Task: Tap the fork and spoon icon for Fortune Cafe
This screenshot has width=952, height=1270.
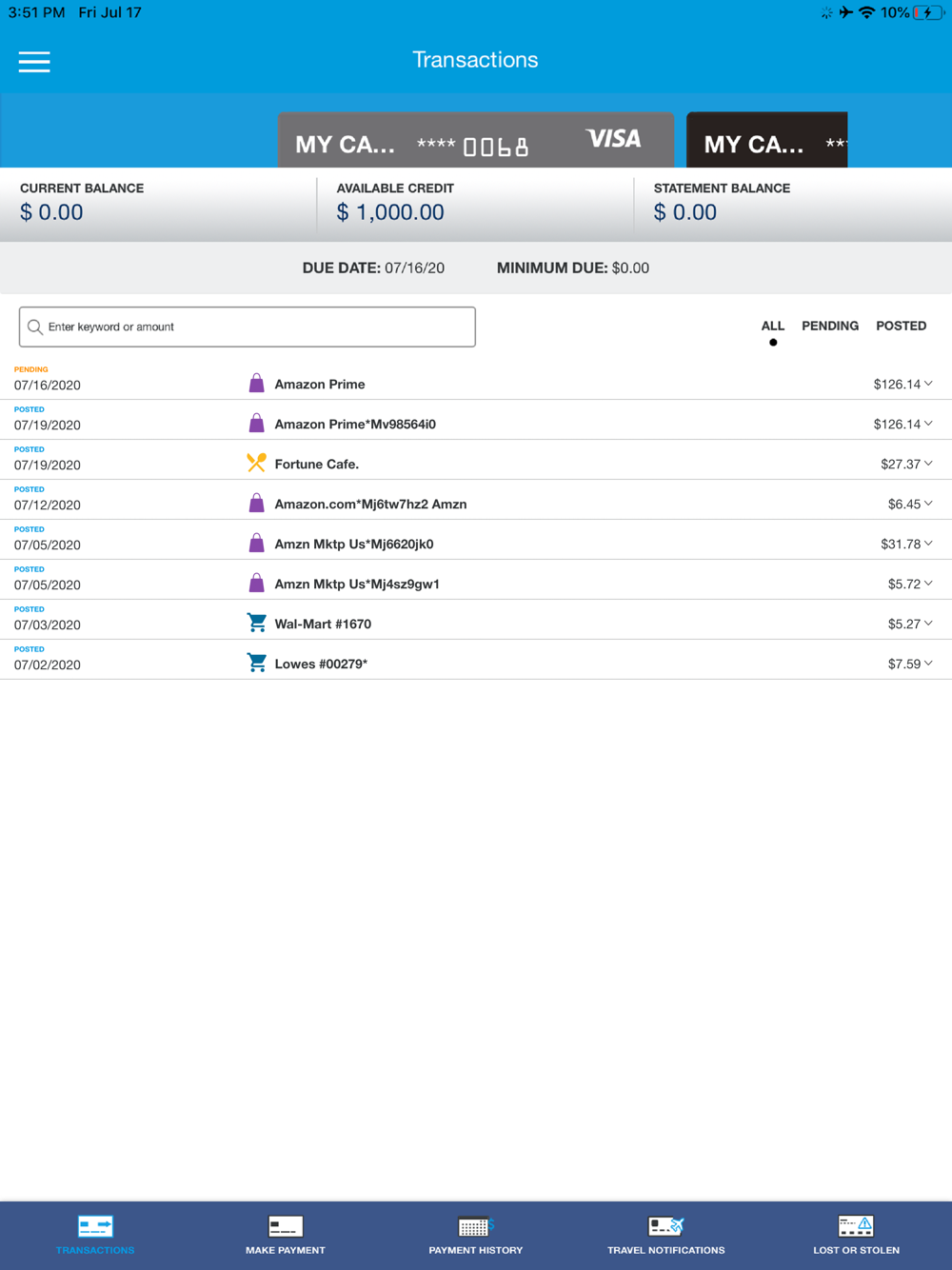Action: (x=256, y=464)
